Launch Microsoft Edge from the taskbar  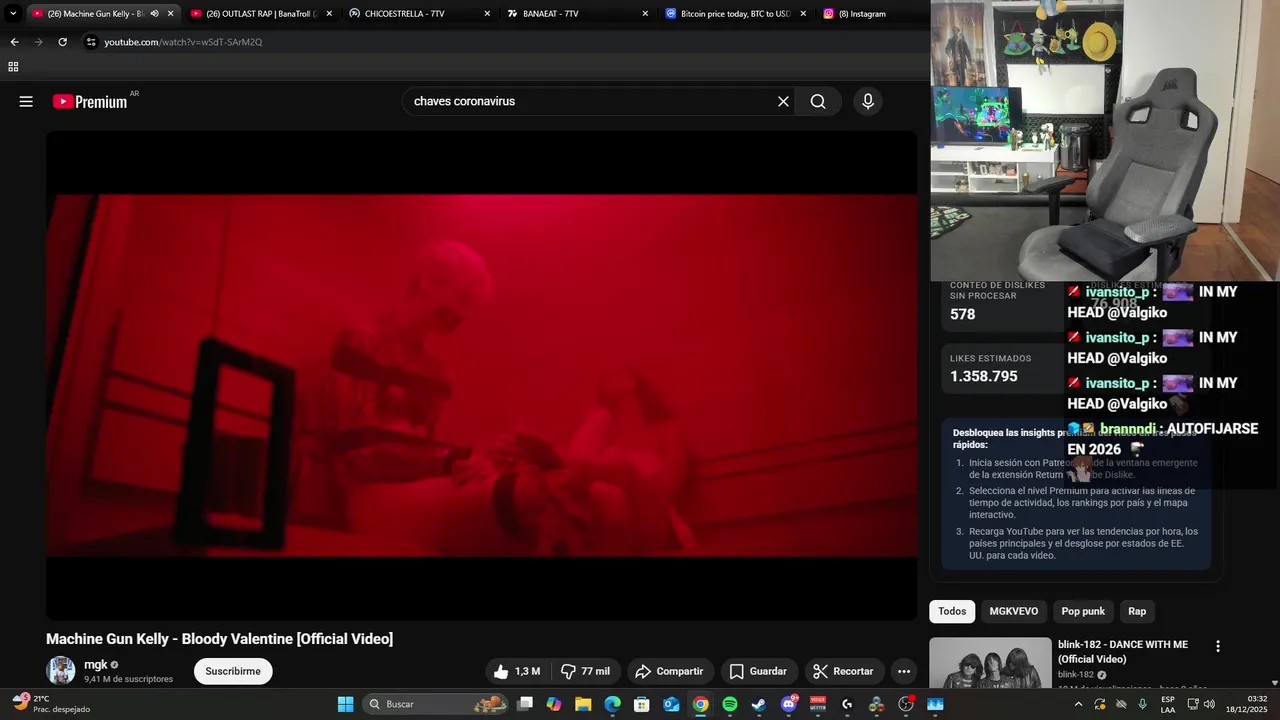[612, 704]
